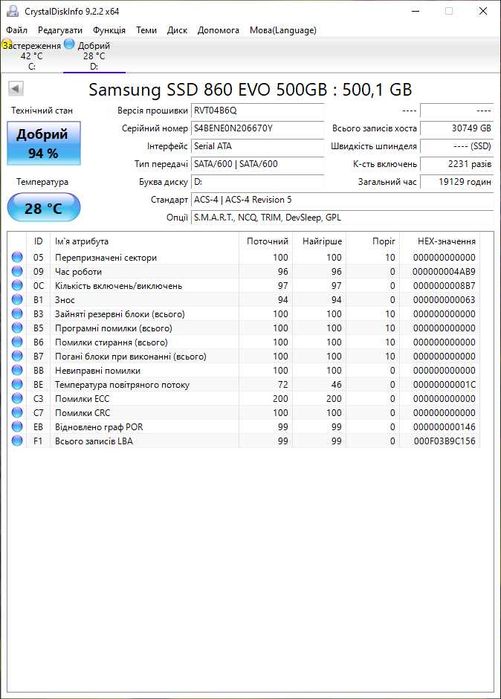The width and height of the screenshot is (501, 699).
Task: Click the rotation rate field ---- (SSD)
Action: (x=457, y=146)
